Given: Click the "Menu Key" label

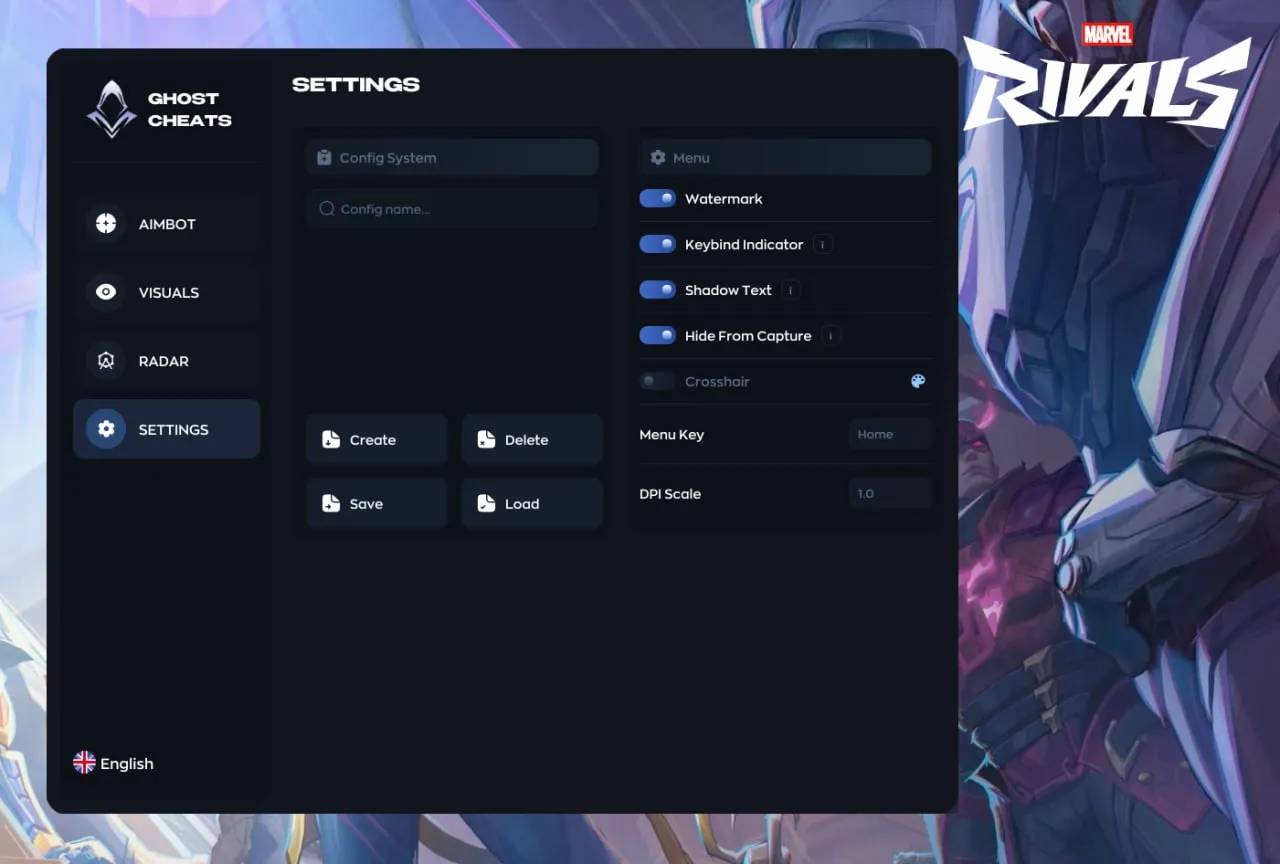Looking at the screenshot, I should click(x=672, y=435).
